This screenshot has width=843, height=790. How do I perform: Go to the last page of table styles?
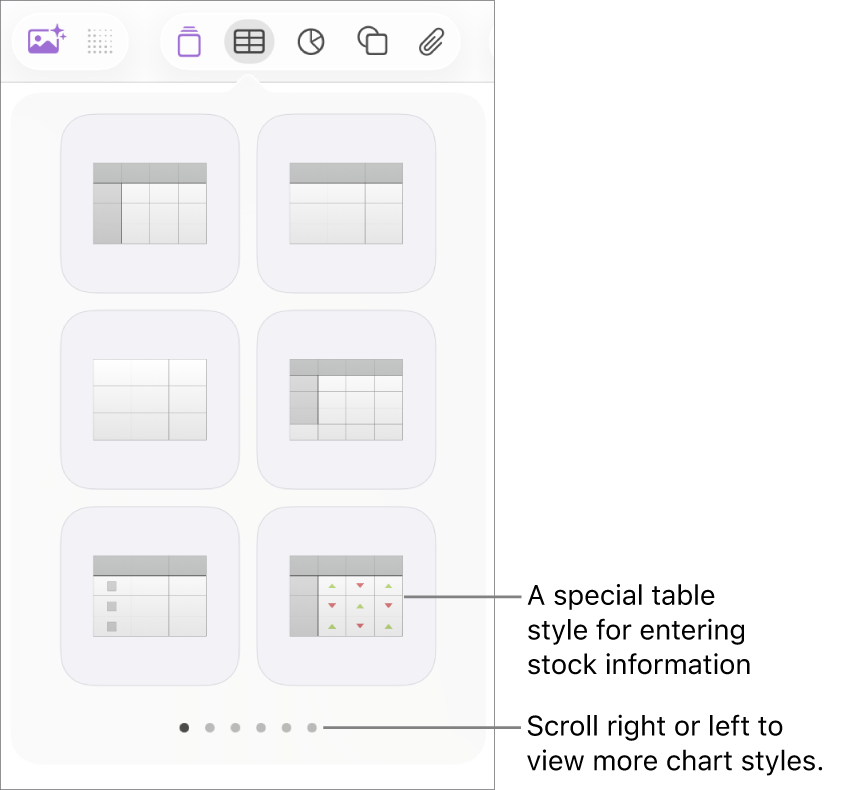tap(313, 728)
